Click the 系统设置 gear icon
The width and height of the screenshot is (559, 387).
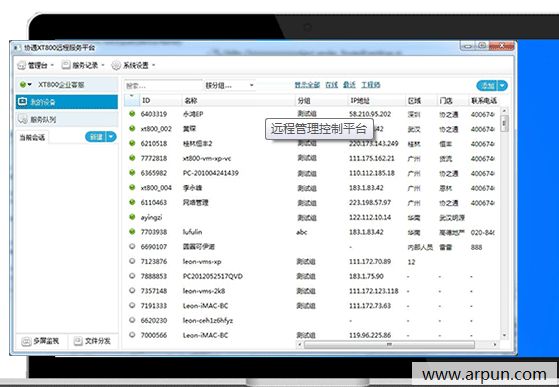[x=116, y=65]
